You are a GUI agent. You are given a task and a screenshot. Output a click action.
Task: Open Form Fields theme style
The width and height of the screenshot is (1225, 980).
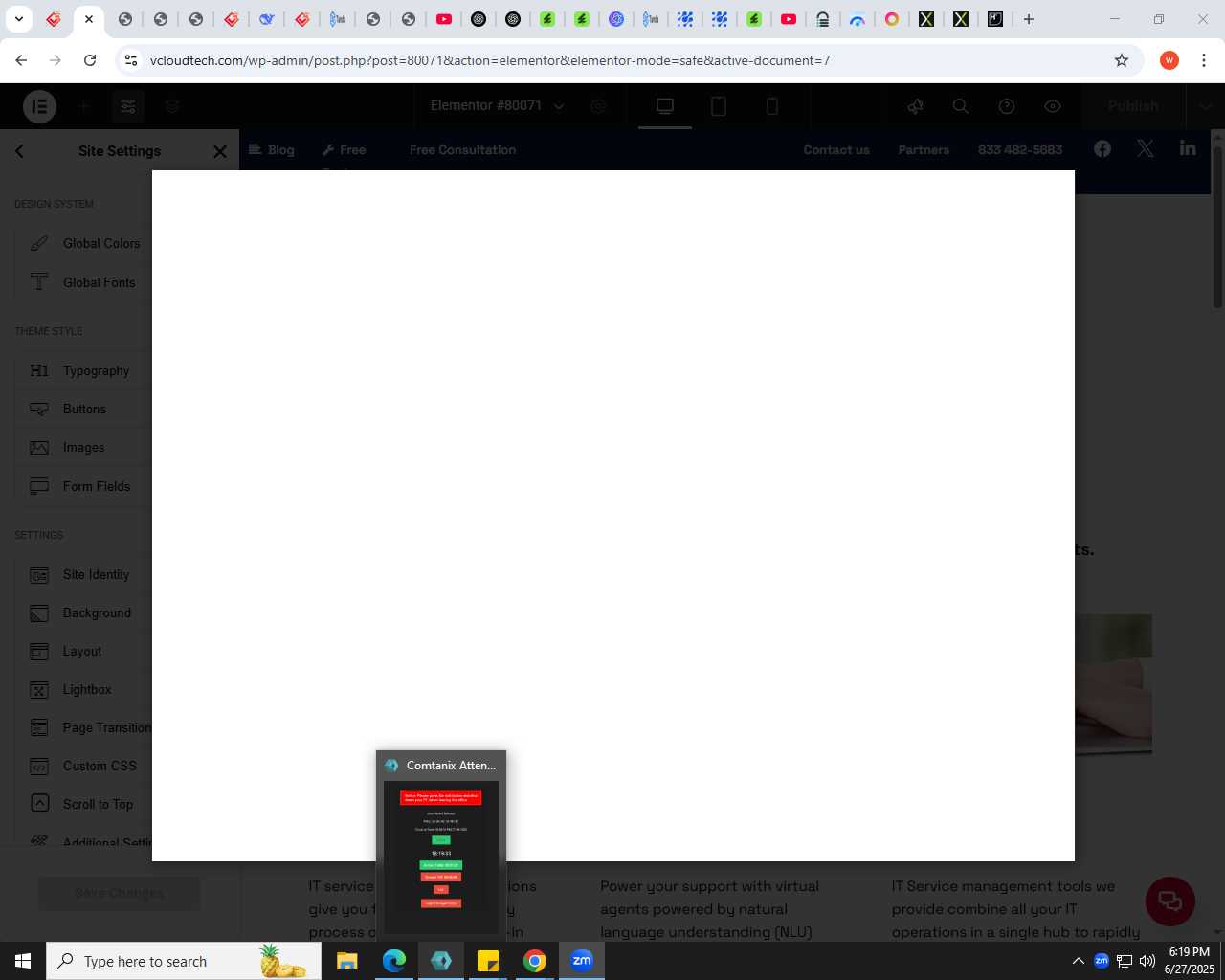[84, 486]
